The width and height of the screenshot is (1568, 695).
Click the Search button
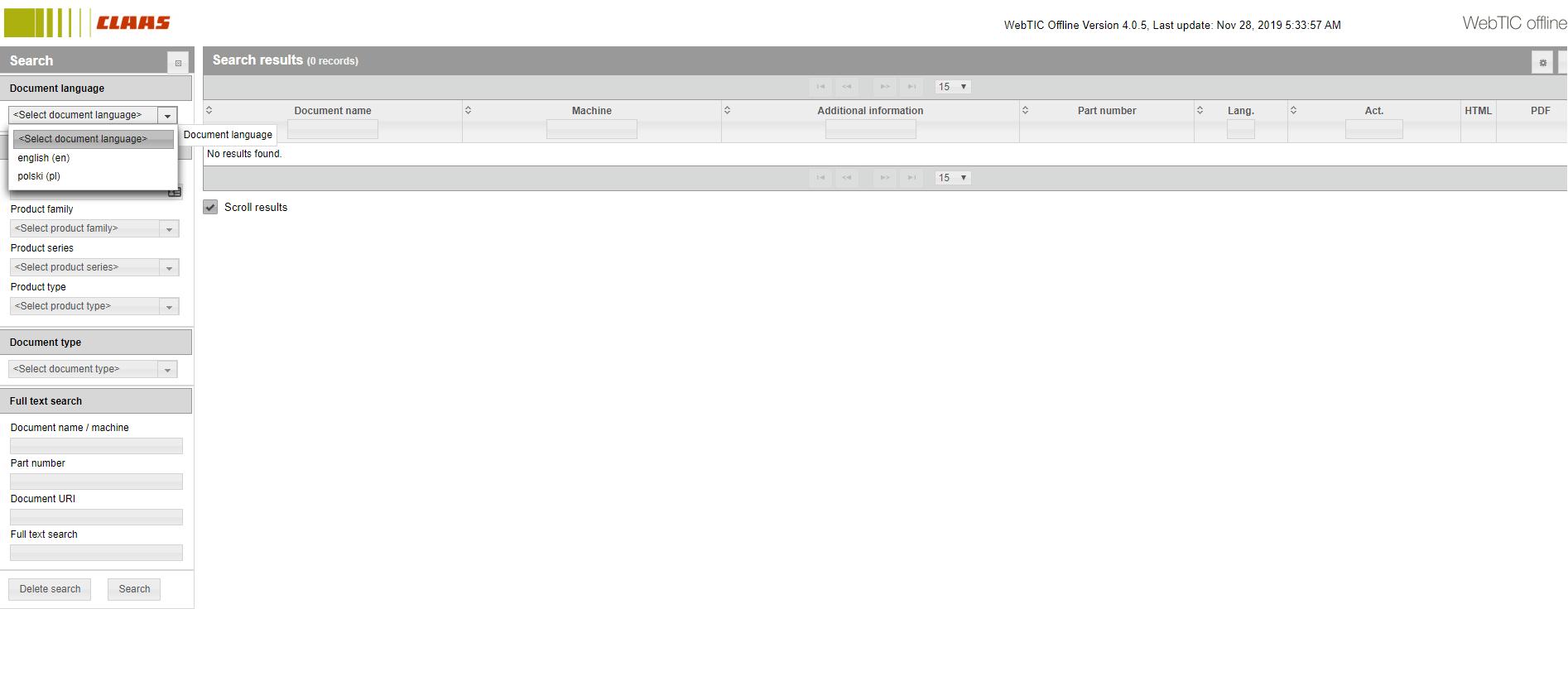point(134,589)
